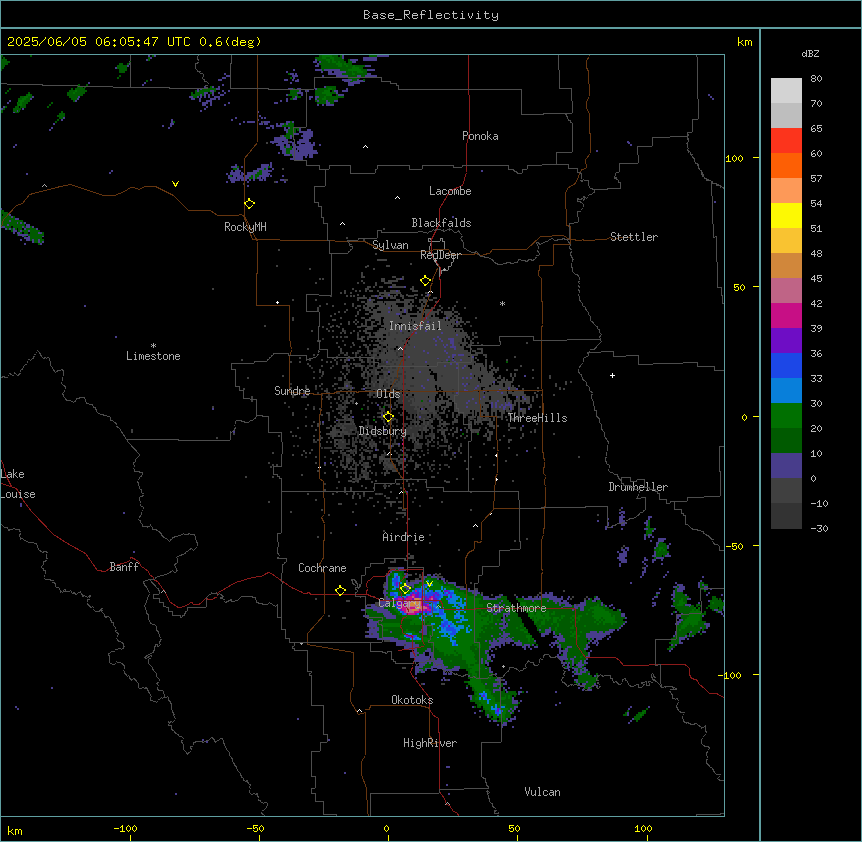Click the Airdrie label
This screenshot has width=862, height=842.
[x=403, y=537]
